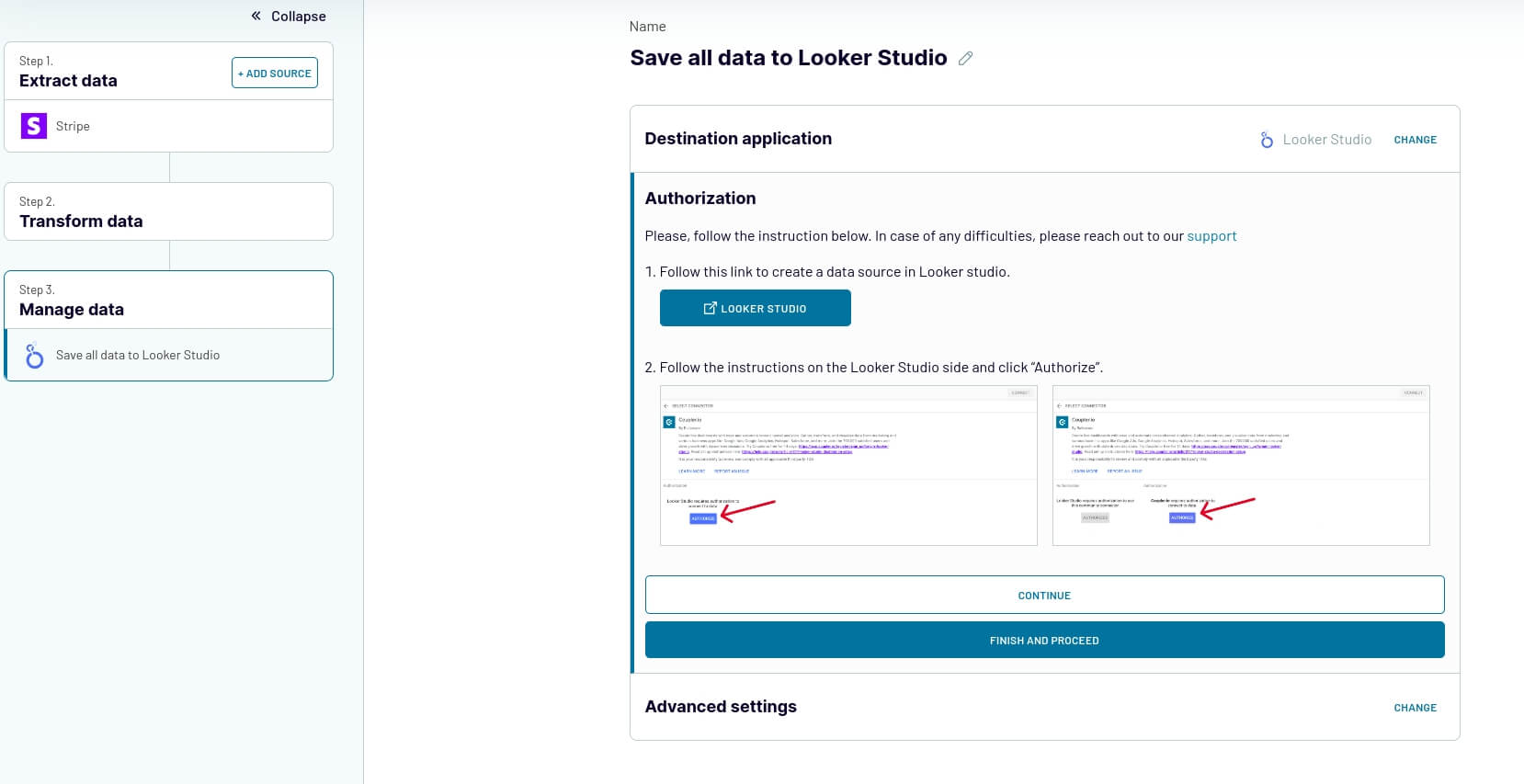Image resolution: width=1524 pixels, height=784 pixels.
Task: Change the destination application
Action: (x=1415, y=140)
